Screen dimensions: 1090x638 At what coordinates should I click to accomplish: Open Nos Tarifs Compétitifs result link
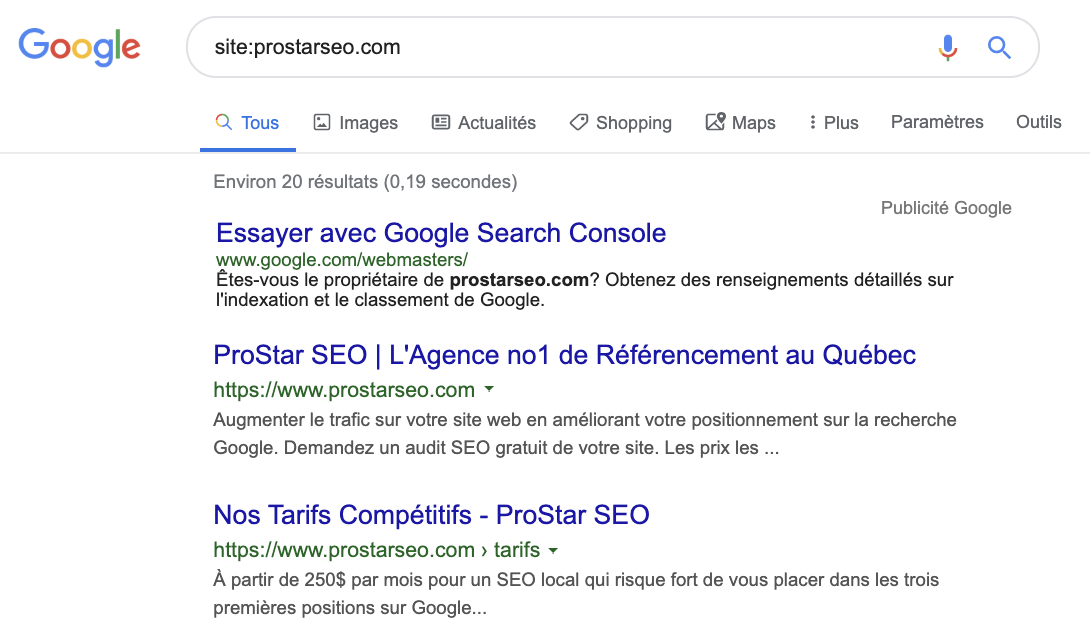pos(431,514)
